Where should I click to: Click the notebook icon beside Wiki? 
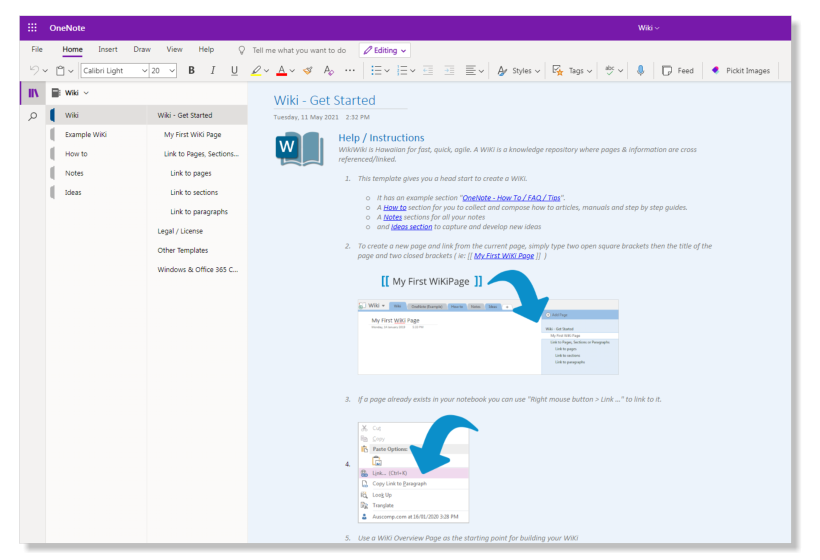[55, 93]
